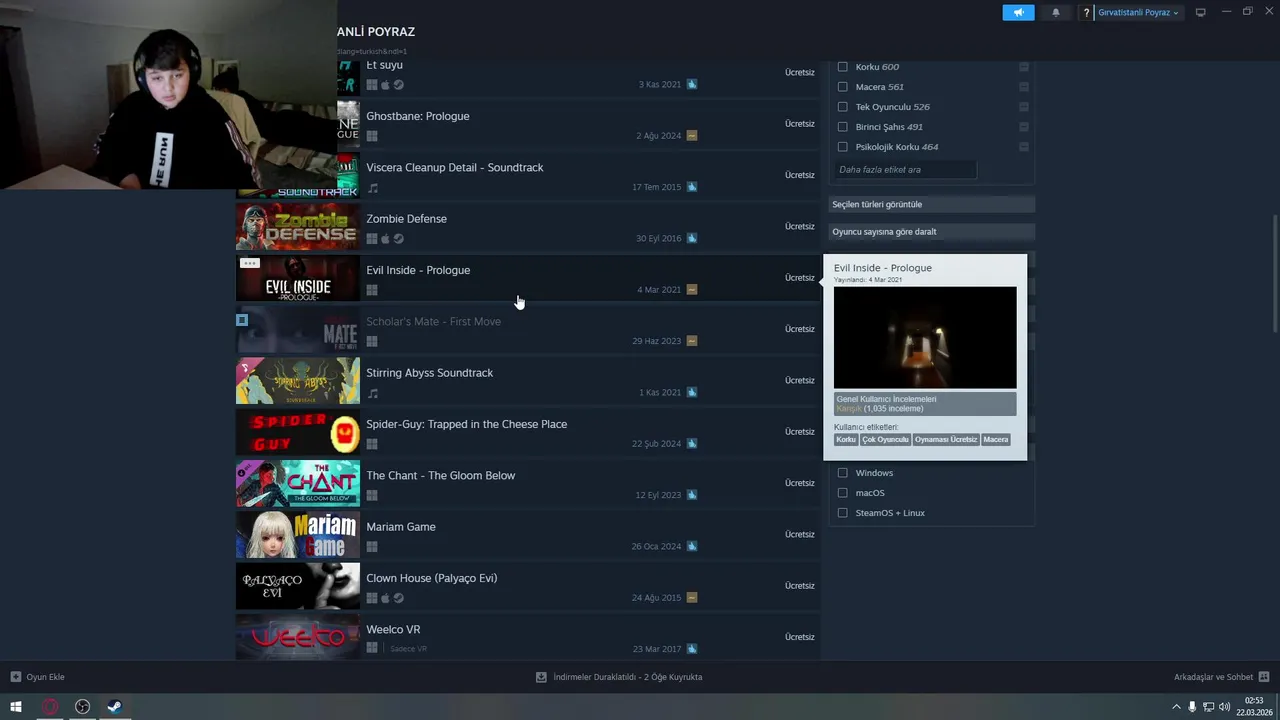Select the 'Oynaması Ücretsiz' tag in tooltip
This screenshot has height=720, width=1280.
tap(945, 439)
